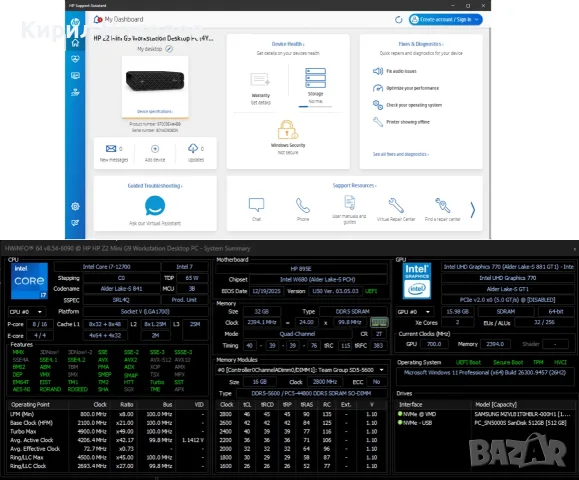Edit the 'My desktop' nickname with the pencil
The image size is (579, 480).
coord(169,49)
